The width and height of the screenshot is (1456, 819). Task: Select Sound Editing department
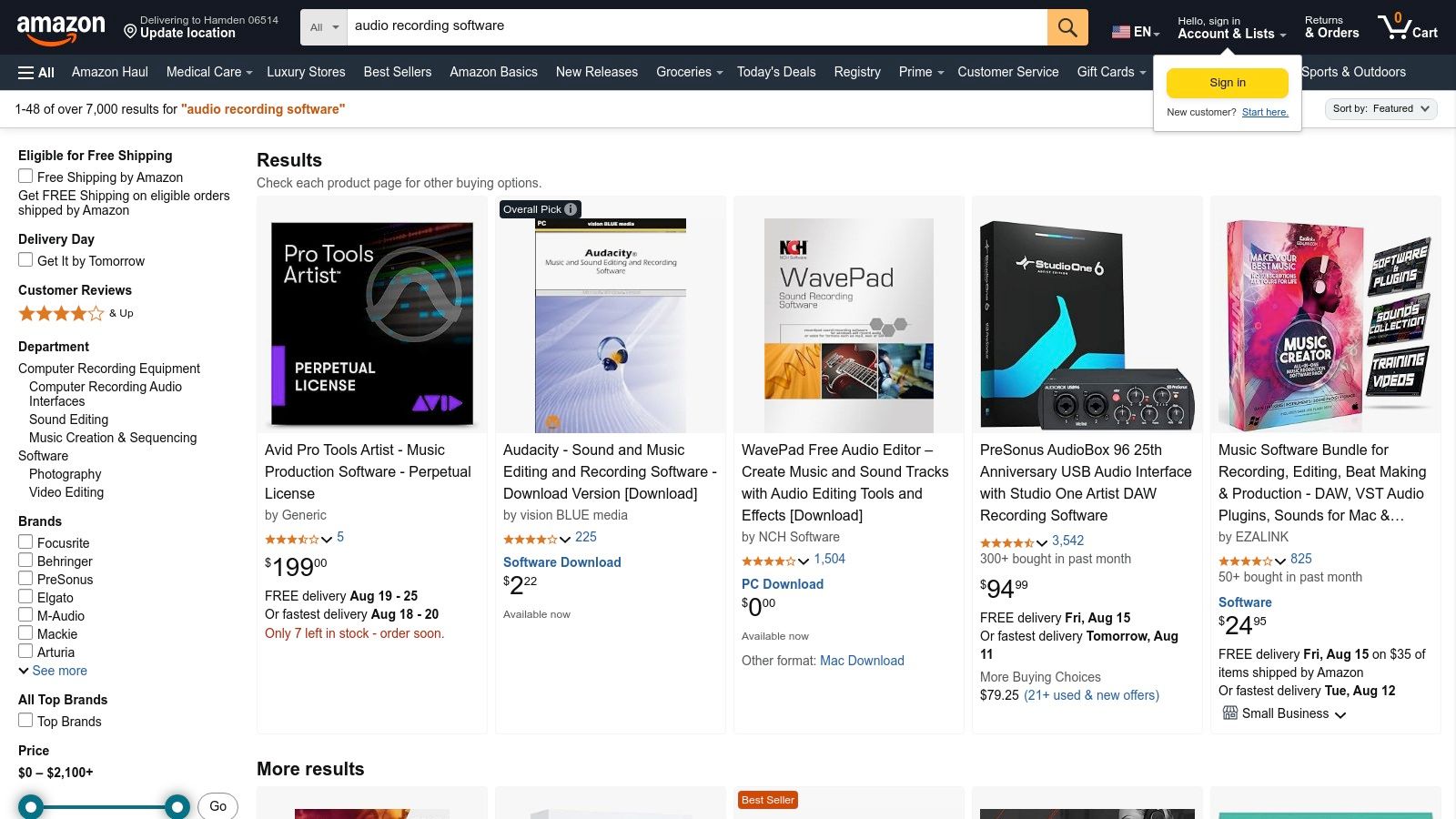click(68, 420)
